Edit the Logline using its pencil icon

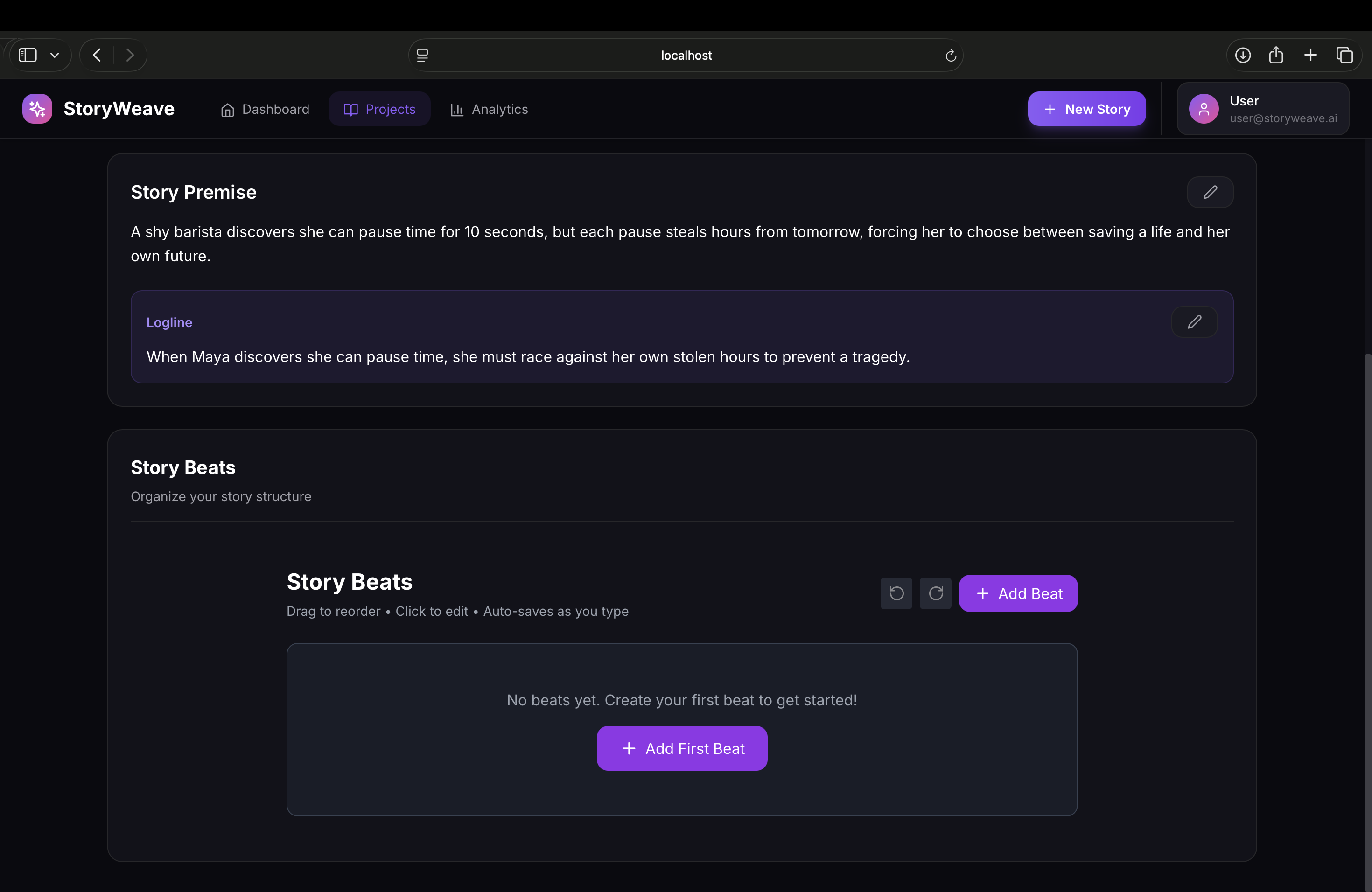coord(1194,321)
